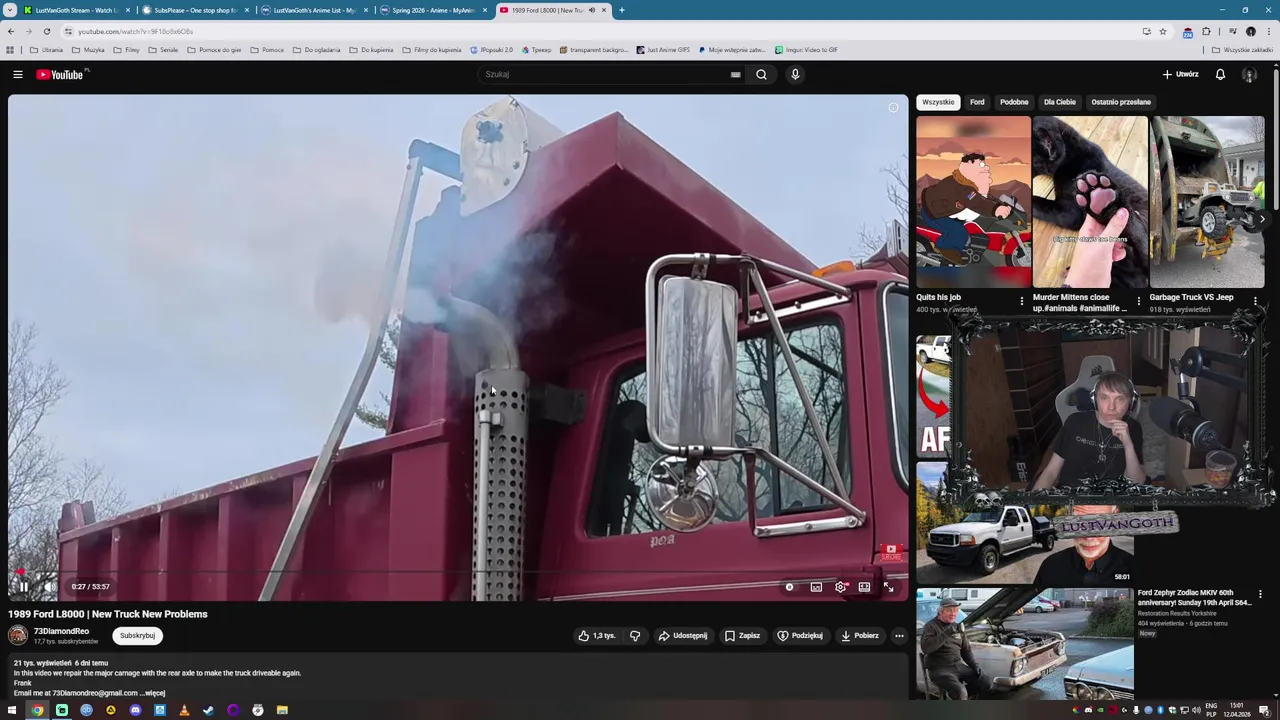The image size is (1280, 720).
Task: Click the Podziękuj thanks button
Action: (800, 635)
